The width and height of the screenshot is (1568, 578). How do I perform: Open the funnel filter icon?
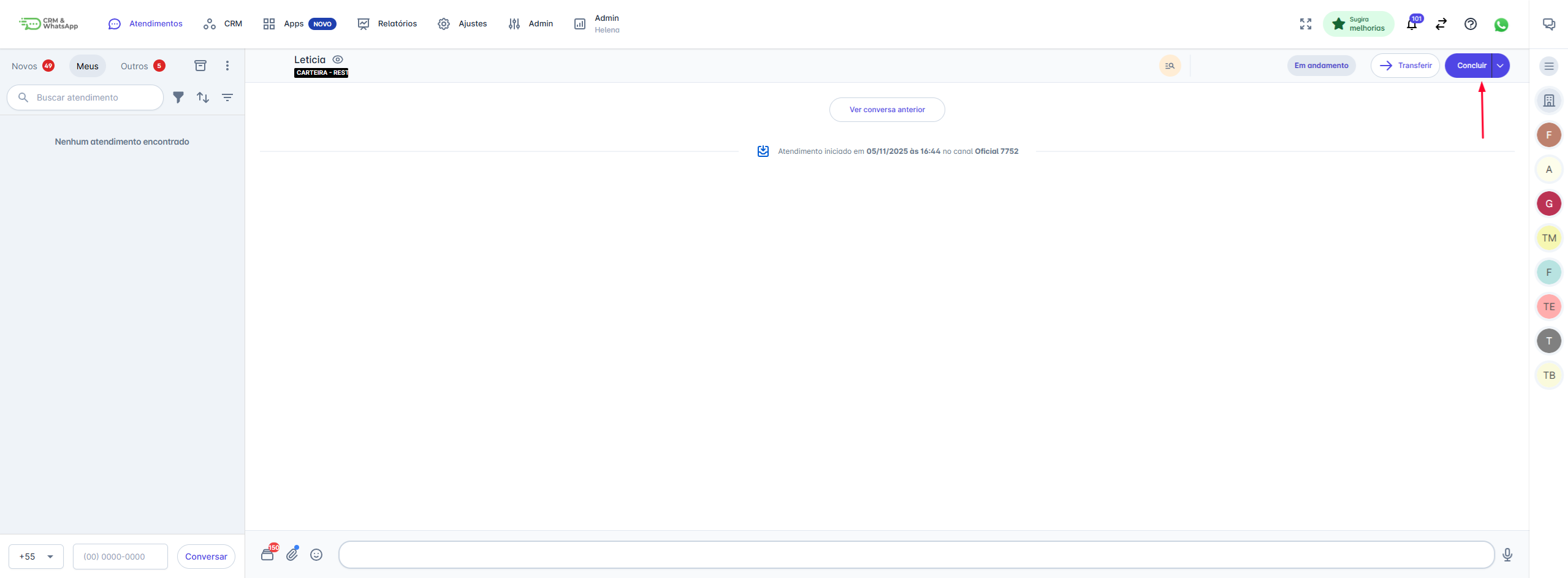point(178,97)
